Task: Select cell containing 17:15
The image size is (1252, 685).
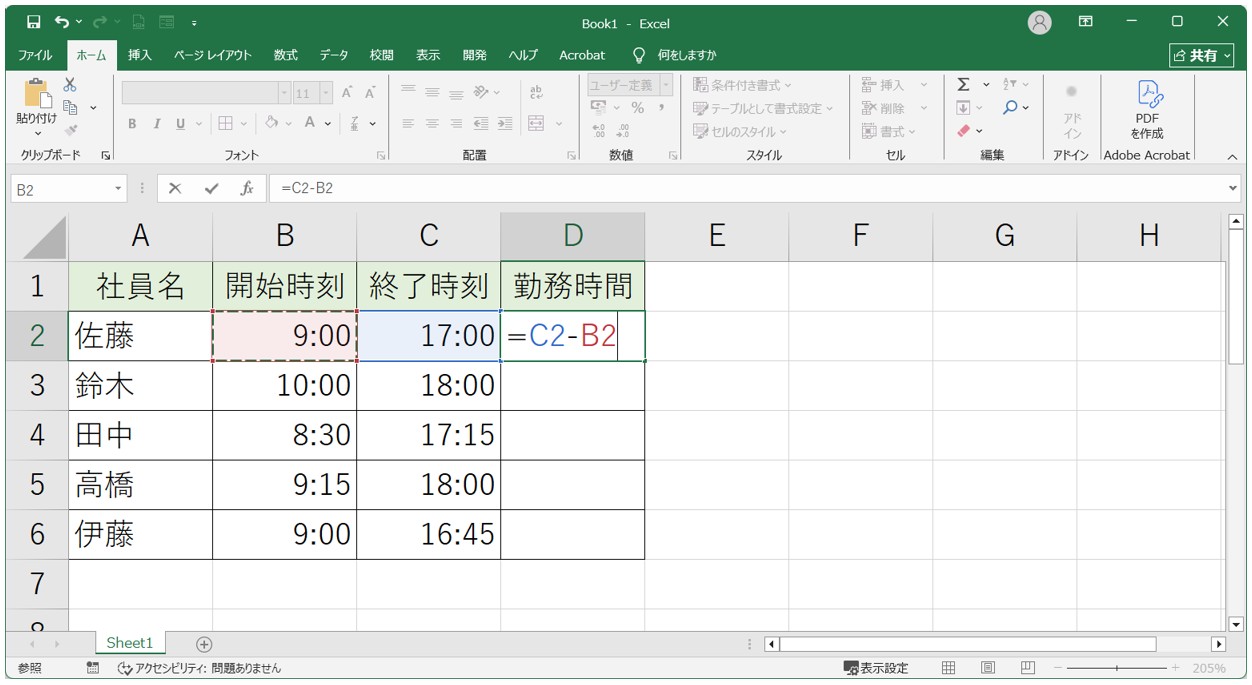Action: 429,436
